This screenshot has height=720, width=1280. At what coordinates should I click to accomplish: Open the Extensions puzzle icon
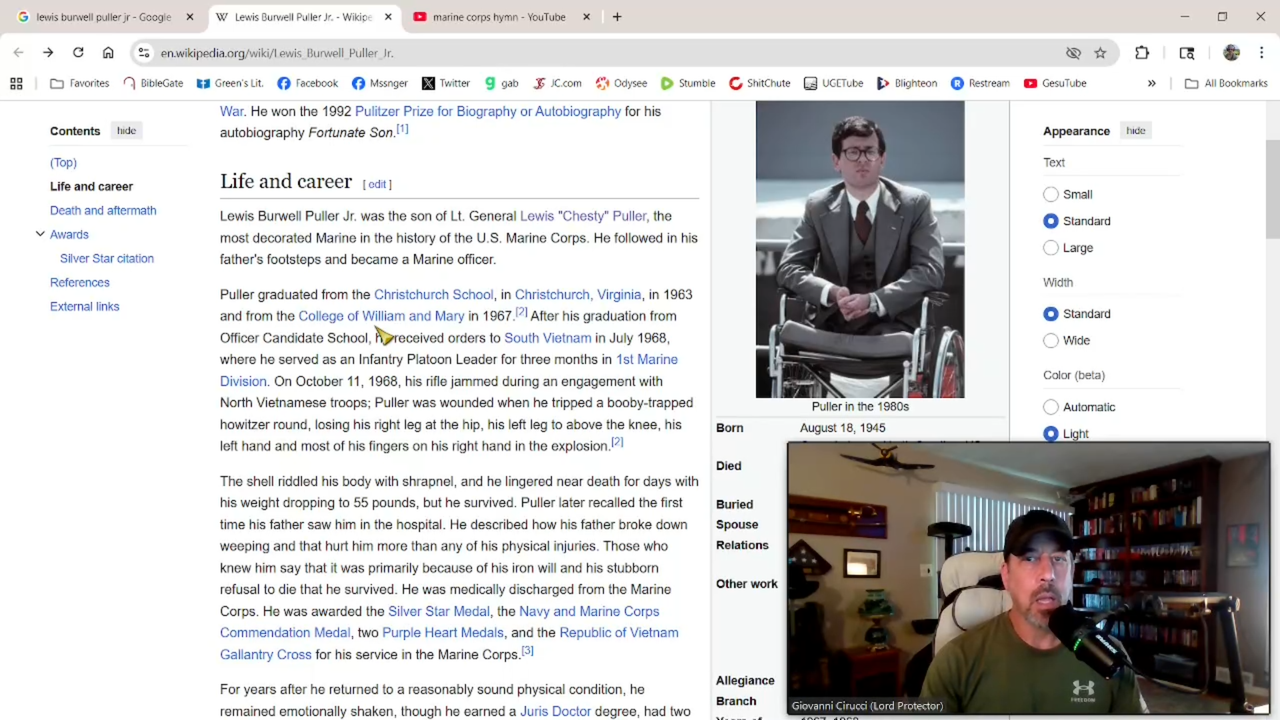[x=1142, y=53]
